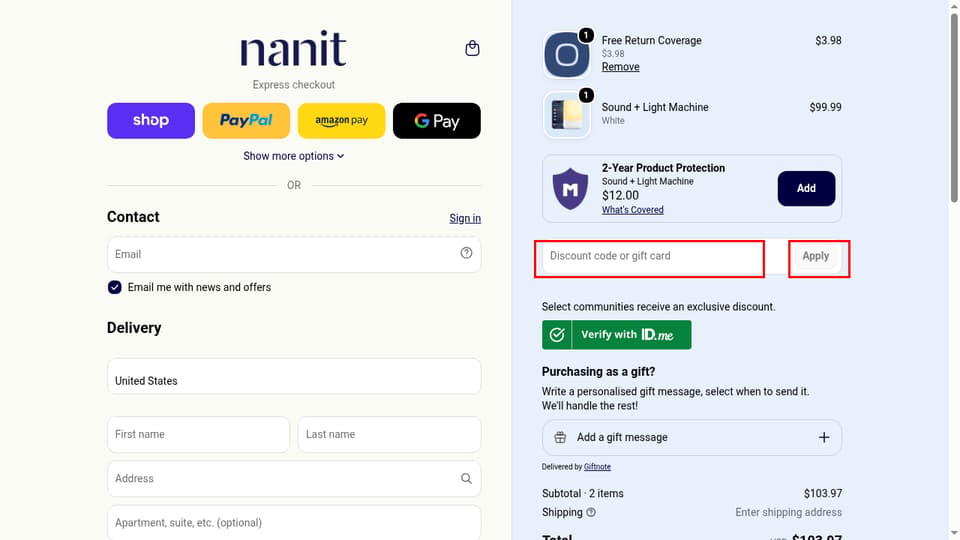Screen dimensions: 960x540
Task: Click the address search magnifier icon
Action: (x=467, y=479)
